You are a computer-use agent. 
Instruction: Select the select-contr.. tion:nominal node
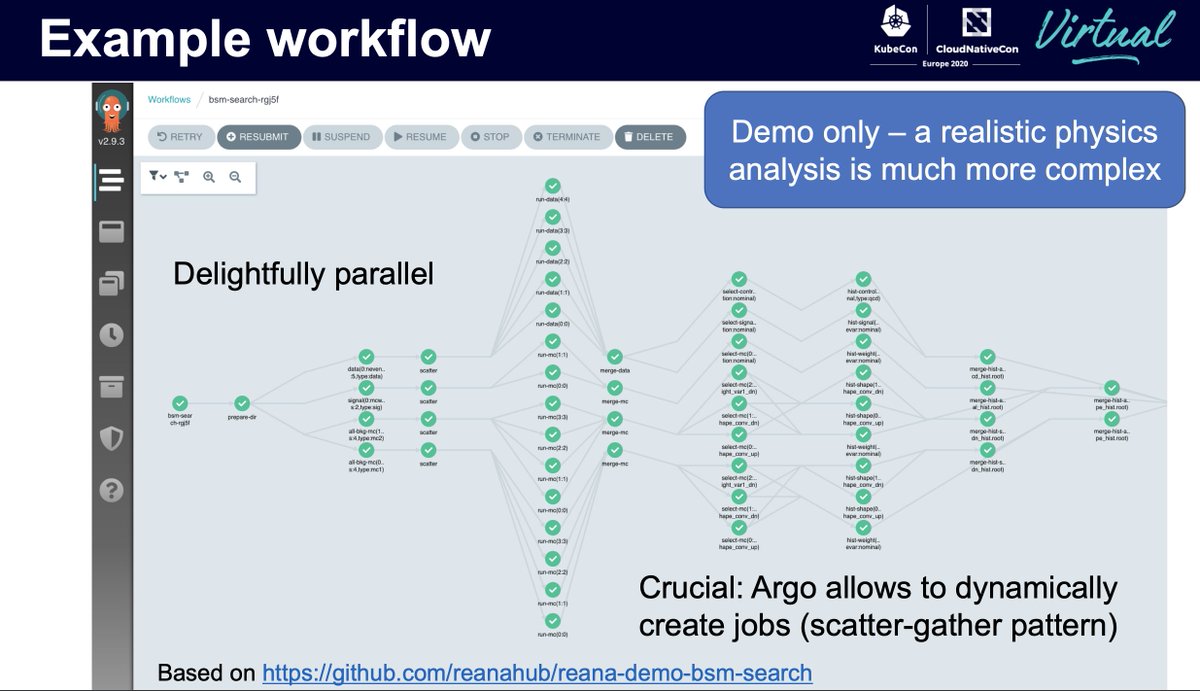(x=739, y=279)
